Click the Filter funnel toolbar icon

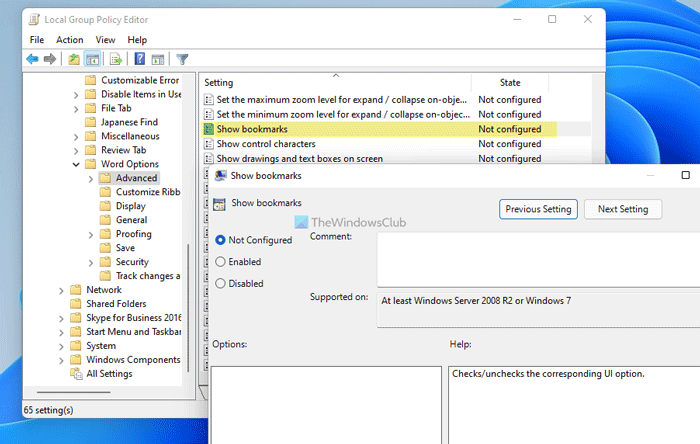click(x=182, y=59)
